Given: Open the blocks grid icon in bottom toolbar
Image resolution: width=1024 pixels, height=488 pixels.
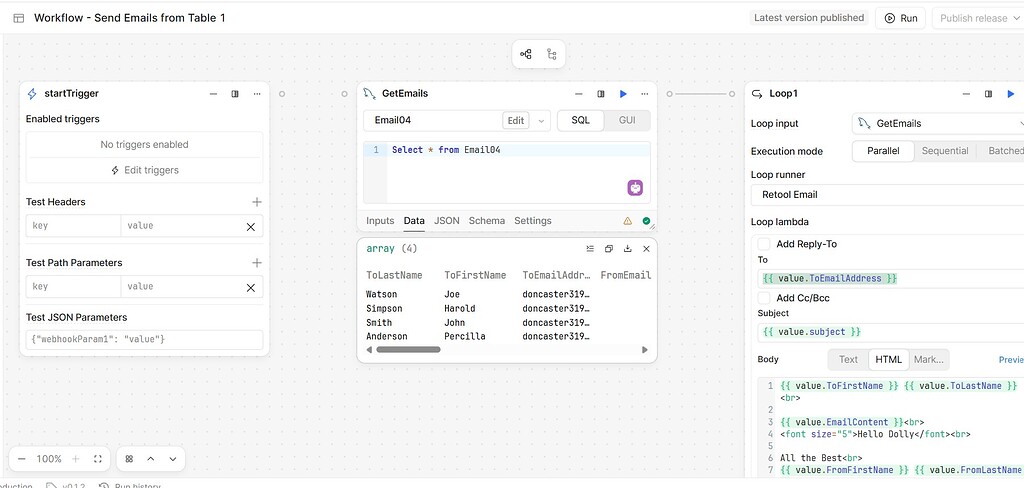Looking at the screenshot, I should point(129,459).
